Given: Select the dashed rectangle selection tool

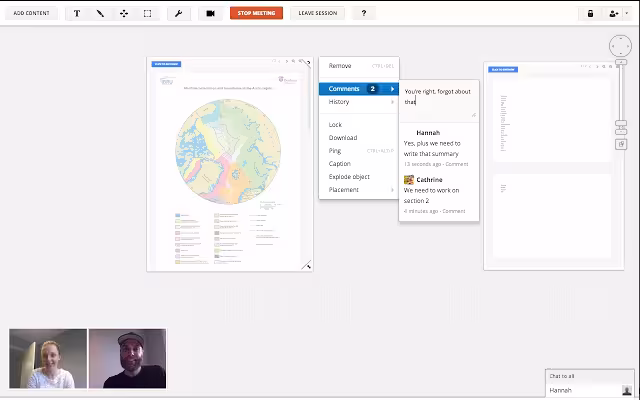Looking at the screenshot, I should (x=147, y=13).
